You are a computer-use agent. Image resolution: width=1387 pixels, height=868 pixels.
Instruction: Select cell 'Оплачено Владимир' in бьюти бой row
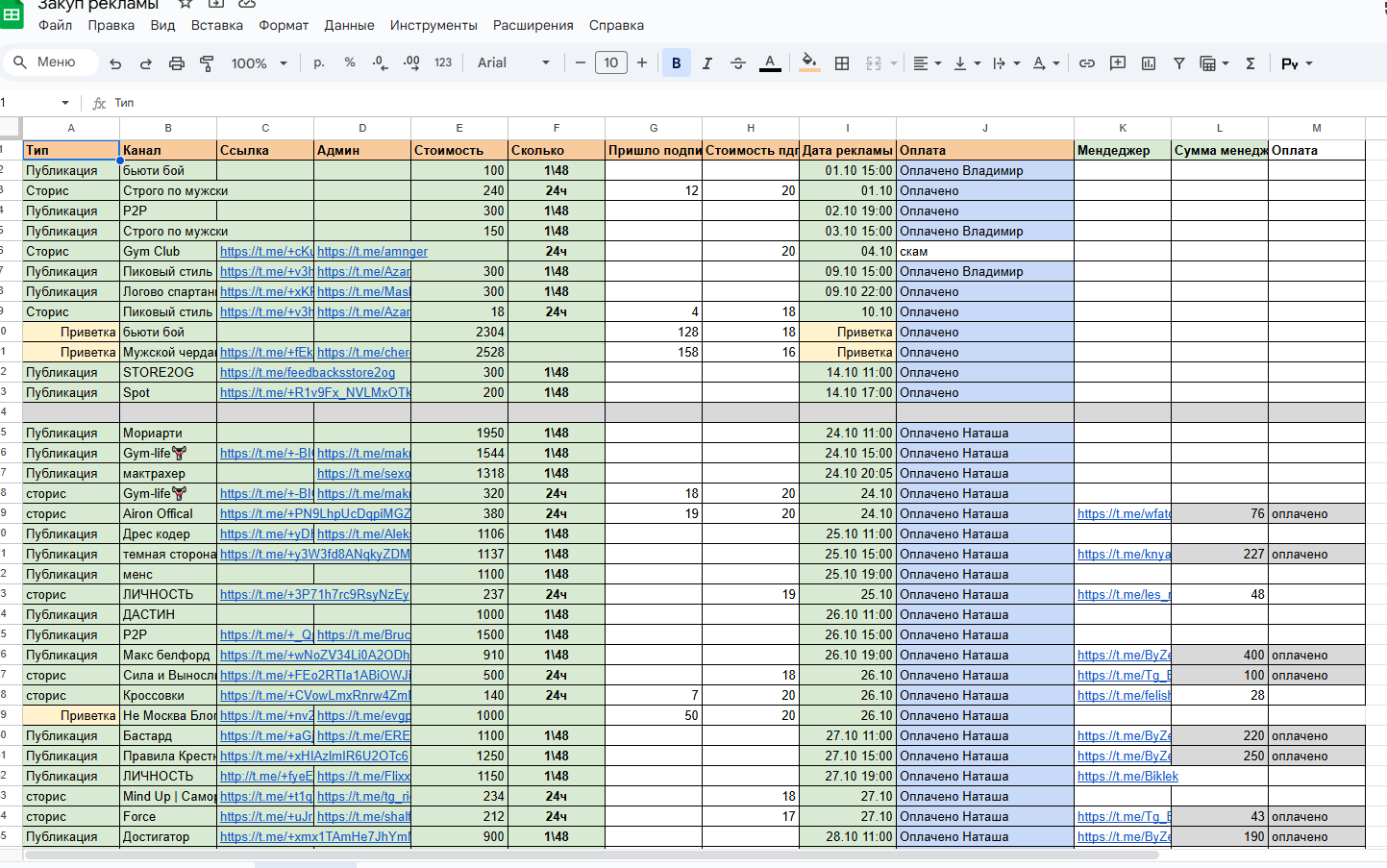point(985,170)
